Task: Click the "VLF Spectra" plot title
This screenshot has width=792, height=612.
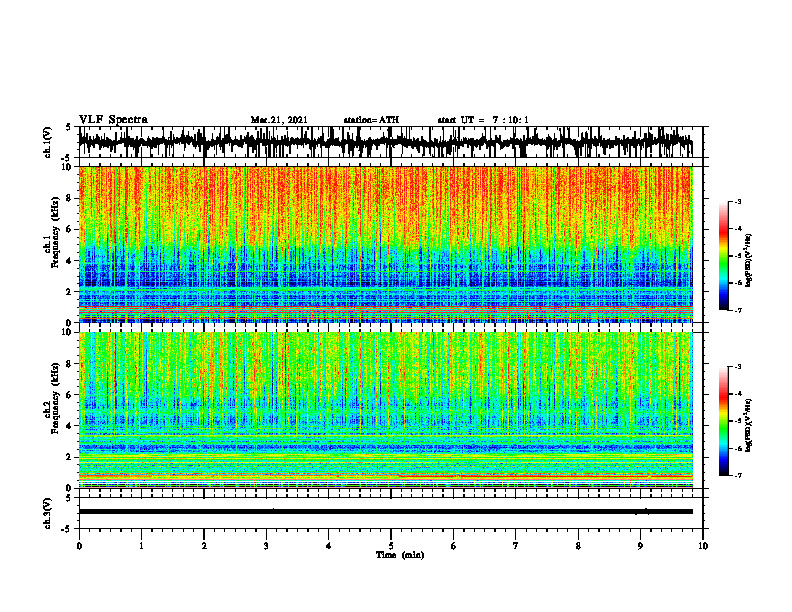Action: tap(113, 120)
